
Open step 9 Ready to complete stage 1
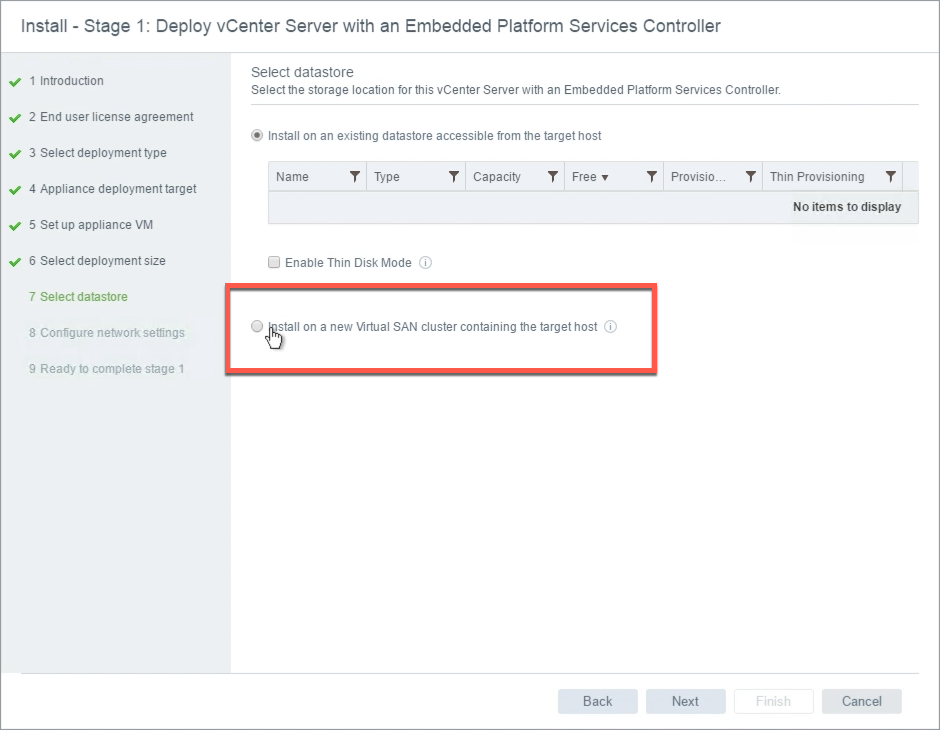[x=106, y=369]
